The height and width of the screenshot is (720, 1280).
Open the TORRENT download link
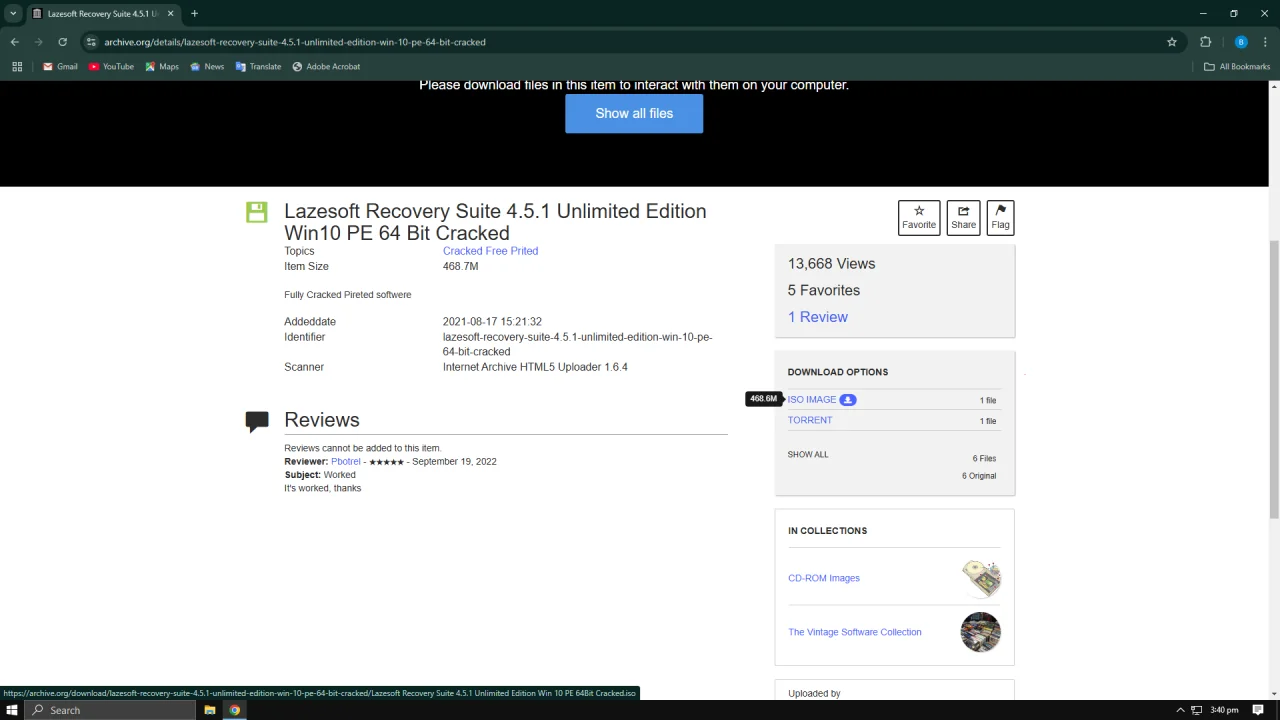click(x=810, y=420)
